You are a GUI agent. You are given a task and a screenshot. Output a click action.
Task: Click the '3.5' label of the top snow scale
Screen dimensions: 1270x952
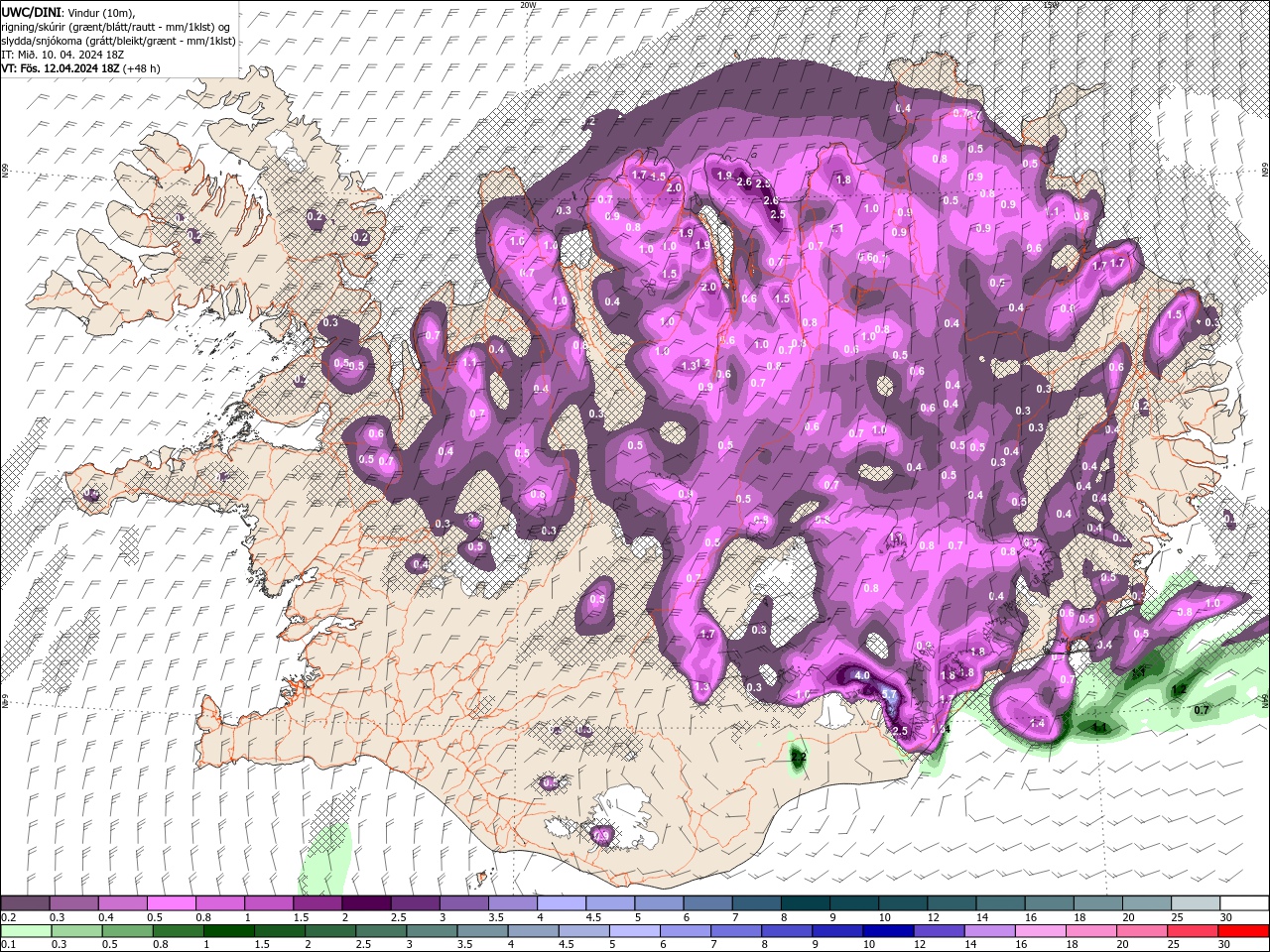(496, 917)
